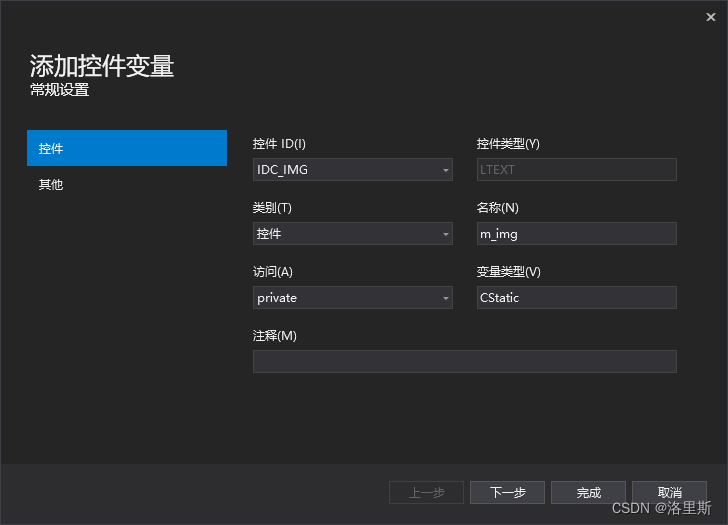
Task: Close the Add Control Variable dialog
Action: 710,17
